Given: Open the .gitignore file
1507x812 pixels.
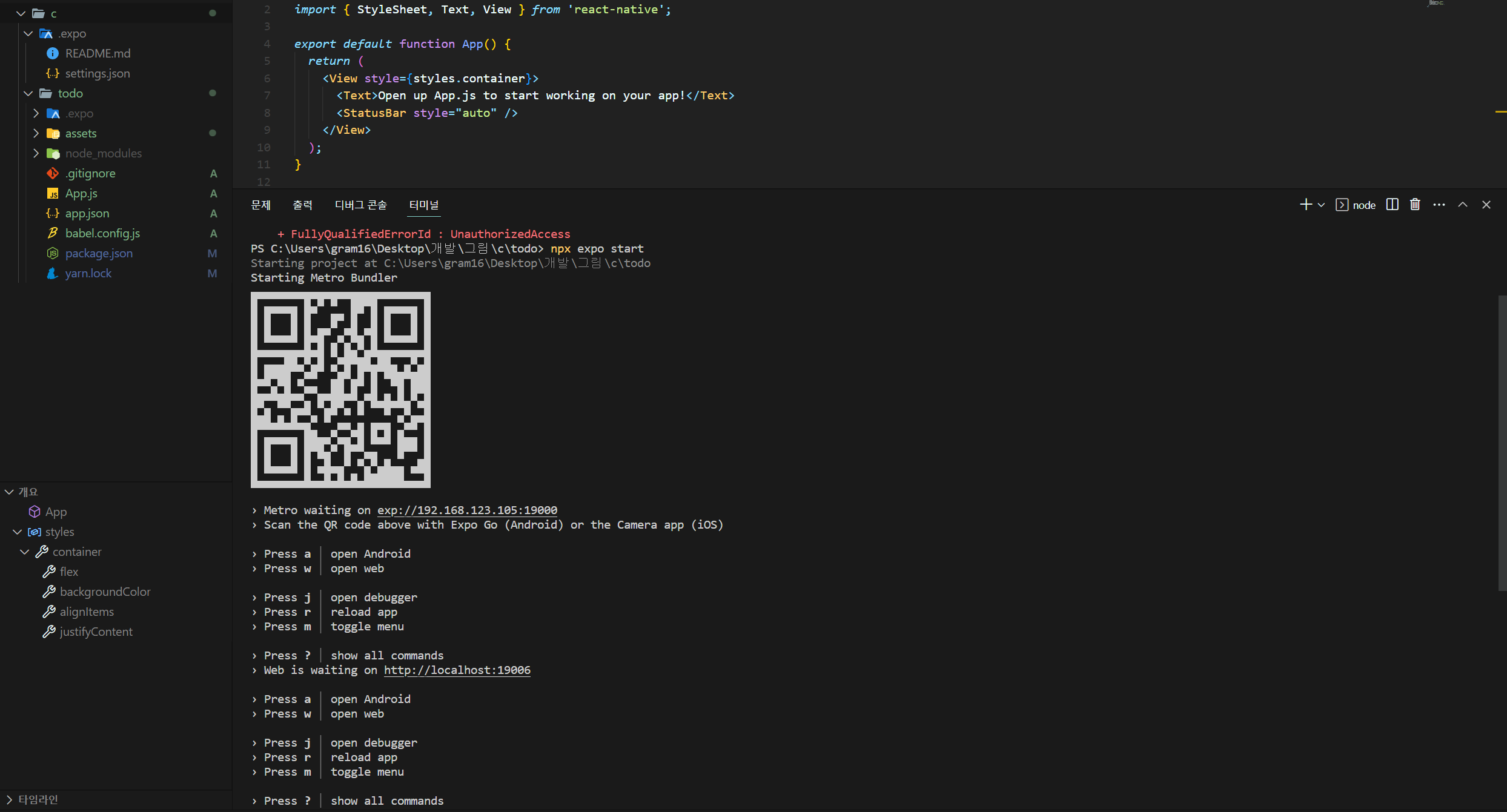Looking at the screenshot, I should tap(90, 173).
